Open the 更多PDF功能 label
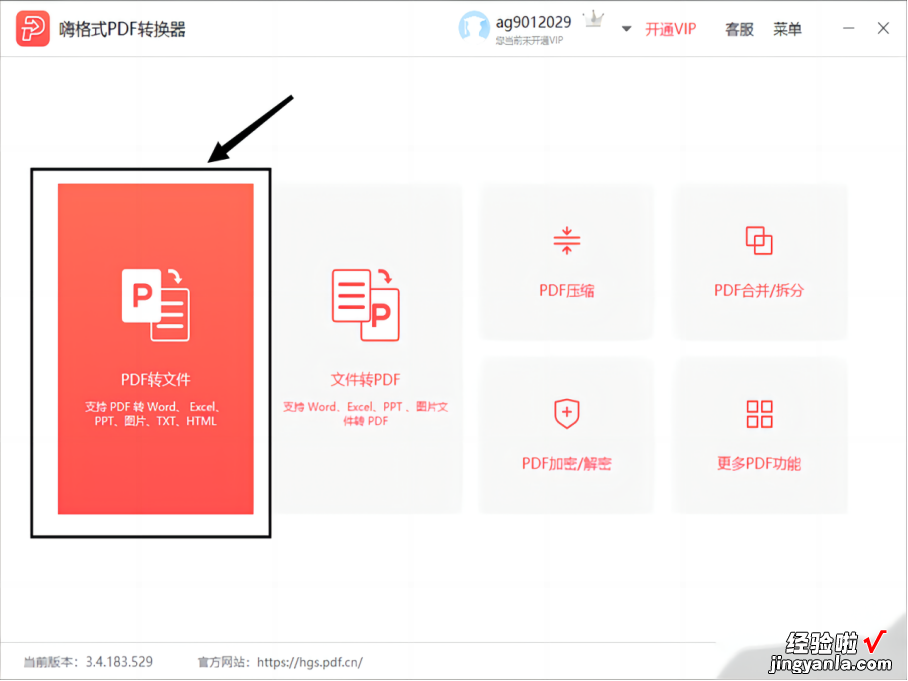 pyautogui.click(x=759, y=463)
